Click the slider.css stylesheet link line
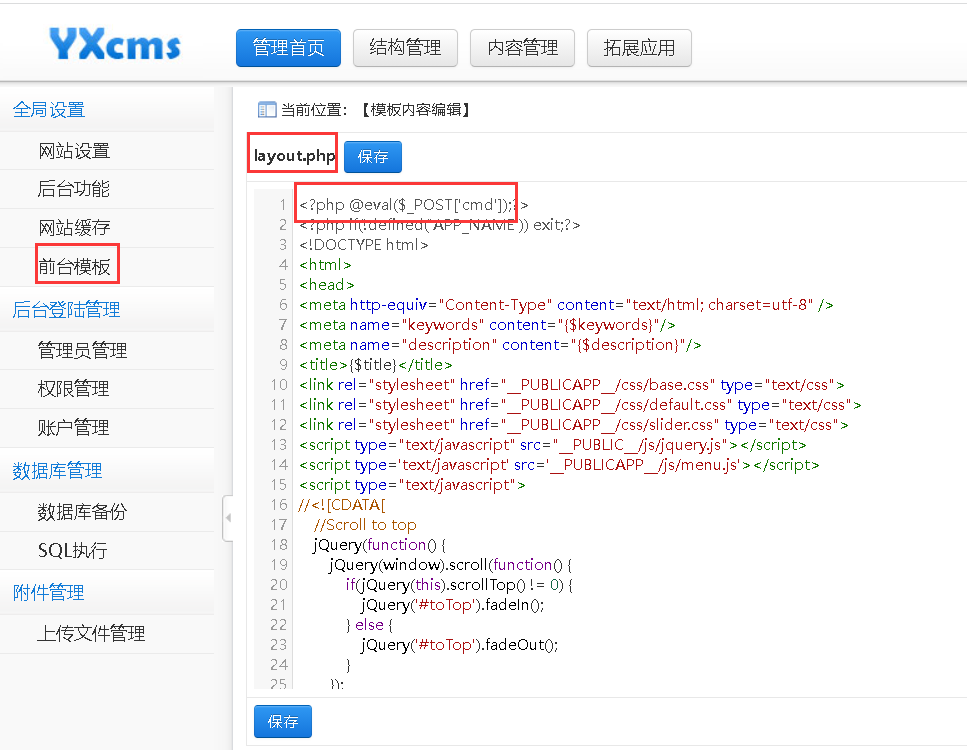This screenshot has height=750, width=967. coord(574,425)
